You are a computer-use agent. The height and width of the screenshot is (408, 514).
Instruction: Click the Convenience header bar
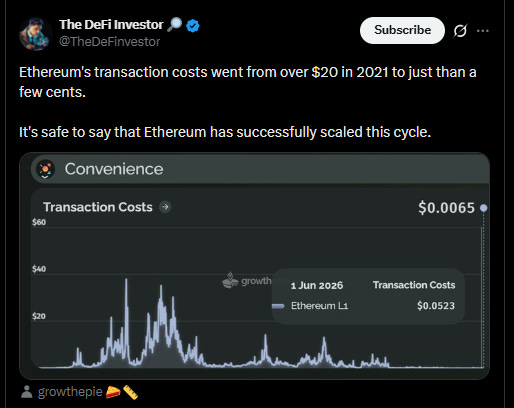[x=260, y=169]
